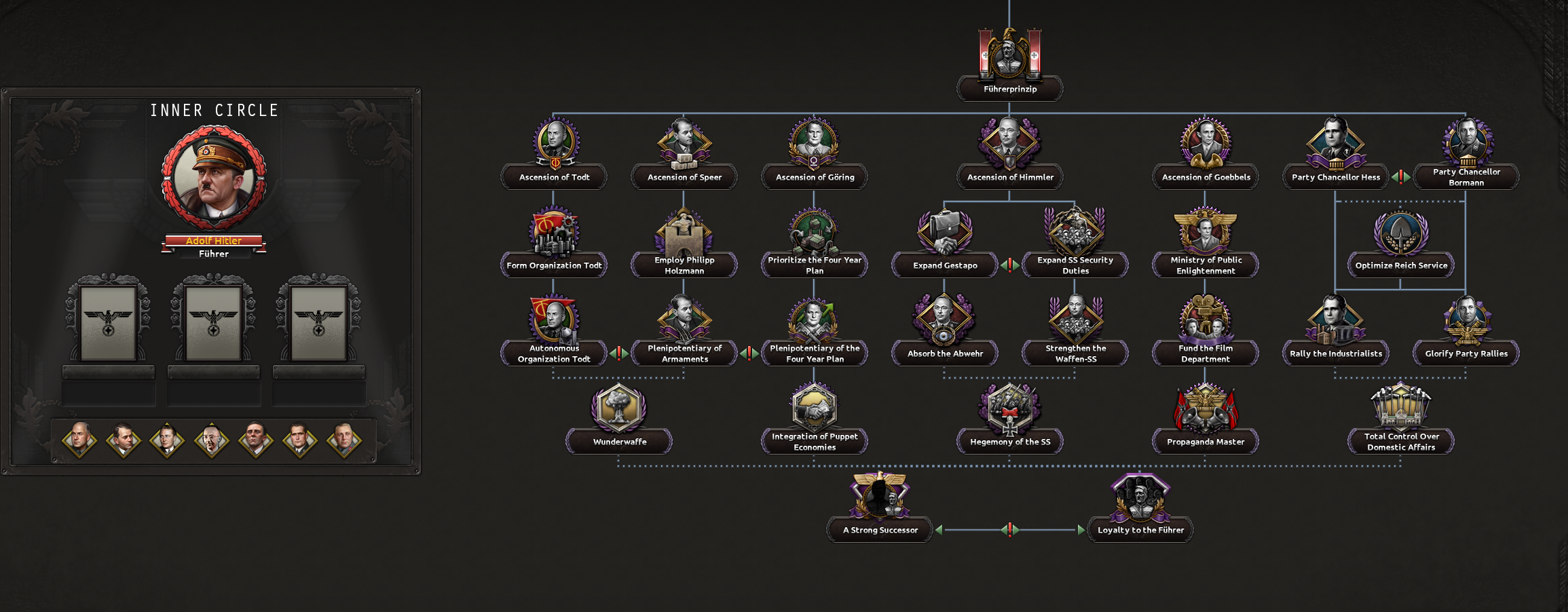Click Optimize Reich Service shovel icon
Screen dimensions: 1568x612
(1400, 232)
